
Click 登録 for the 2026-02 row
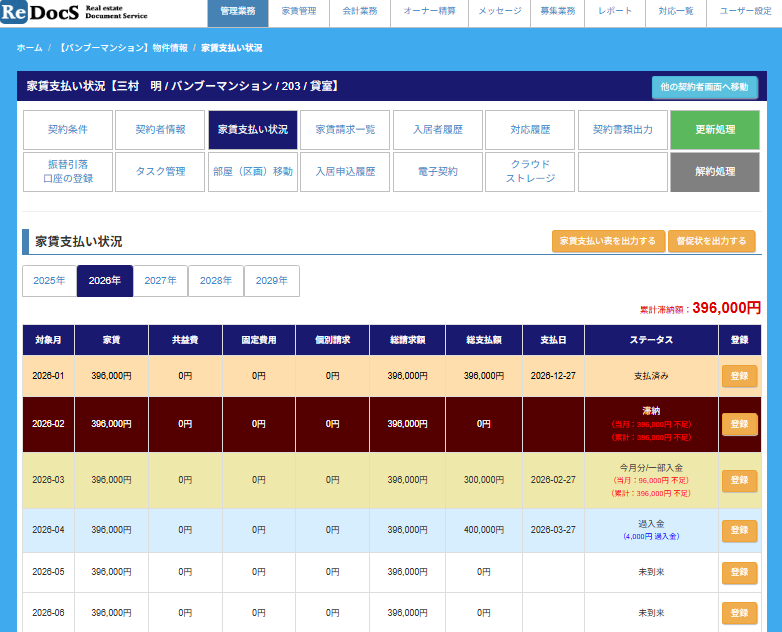click(739, 424)
